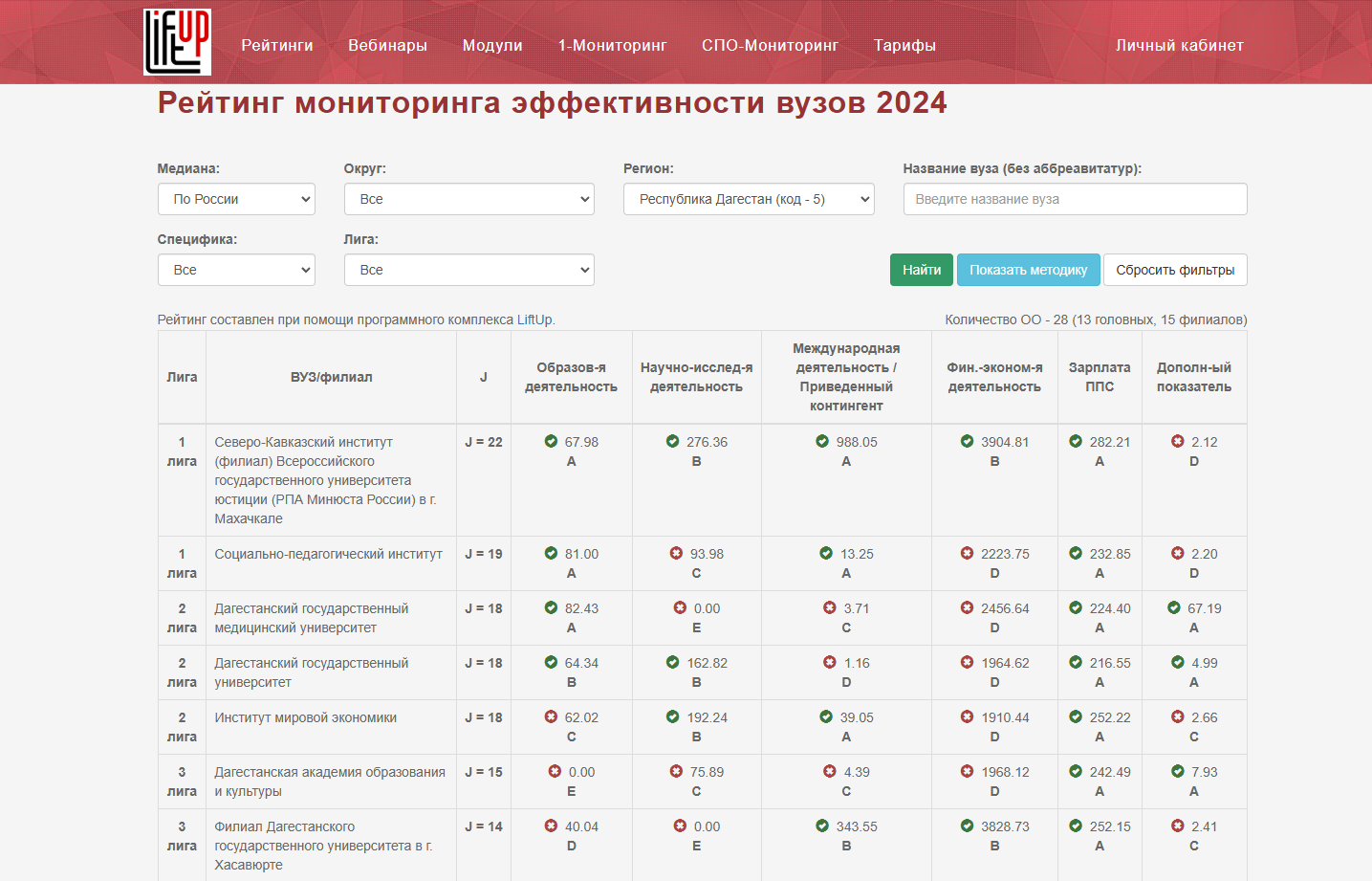Open Модули in the top menu
The image size is (1372, 881).
[x=492, y=45]
